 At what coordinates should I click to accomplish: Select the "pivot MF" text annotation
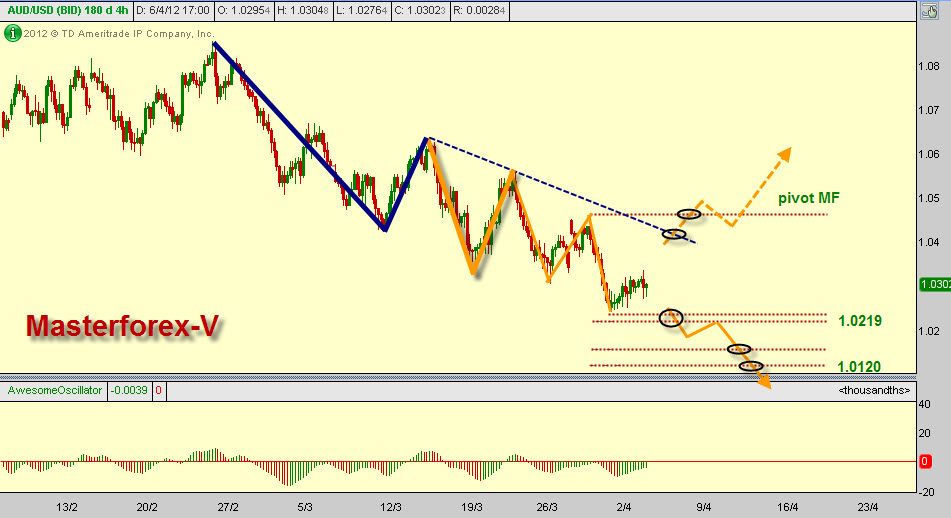[x=808, y=198]
